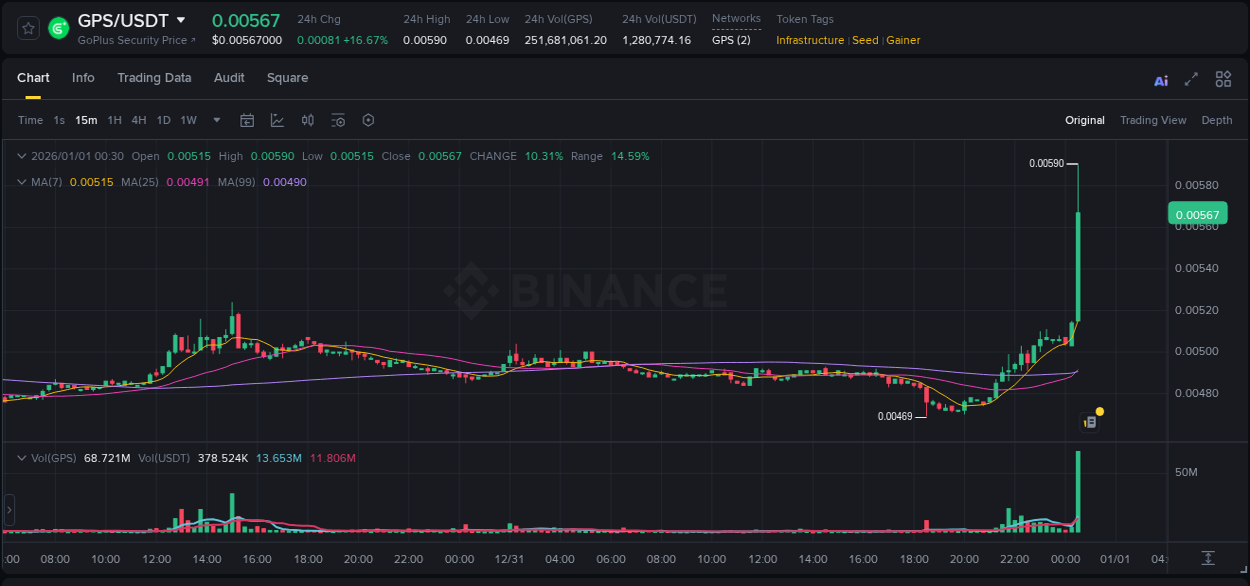Open the indicator list settings icon
This screenshot has width=1250, height=586.
pos(338,120)
